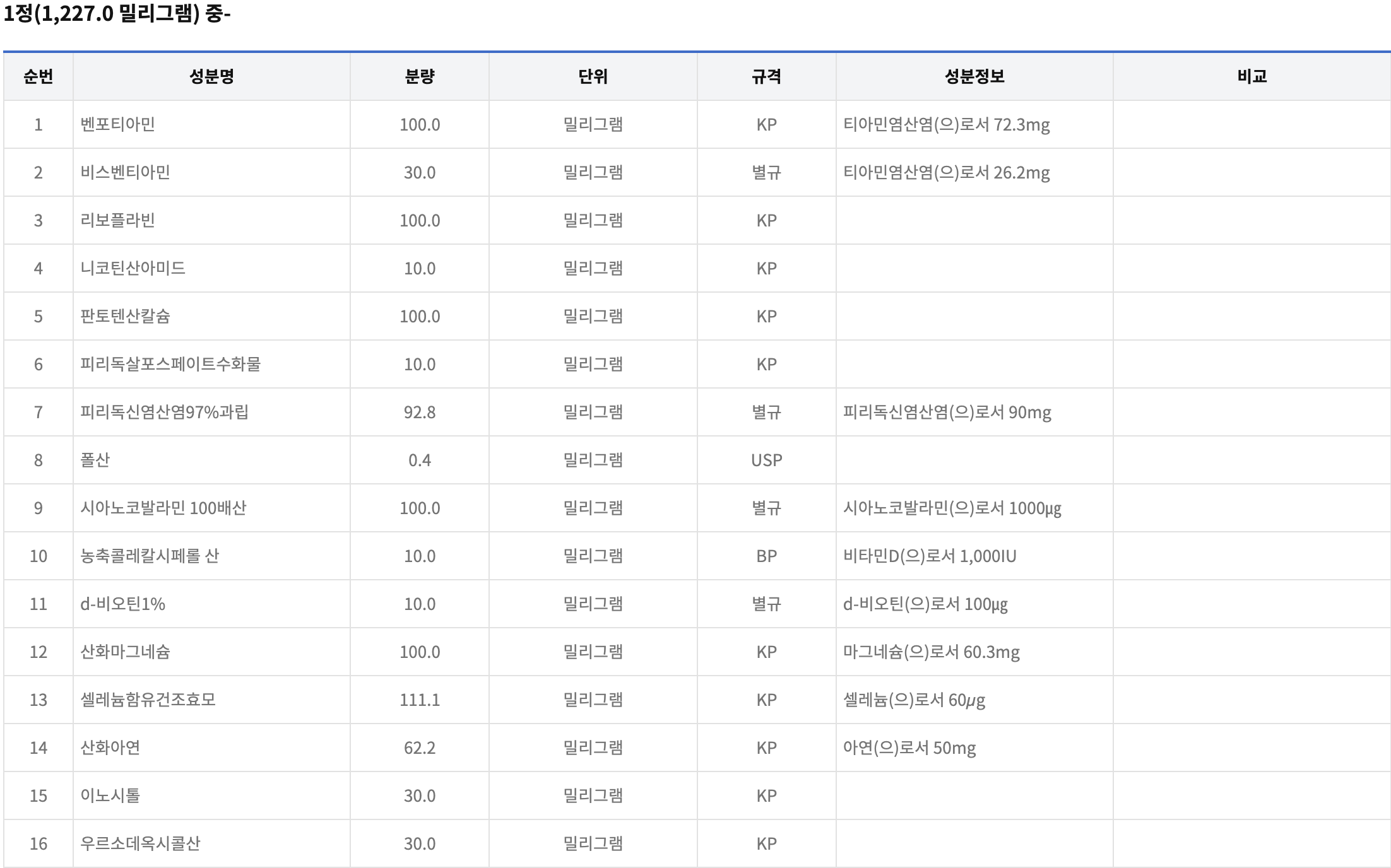This screenshot has height=868, width=1391.
Task: Click the 성분명 column header
Action: coord(211,76)
